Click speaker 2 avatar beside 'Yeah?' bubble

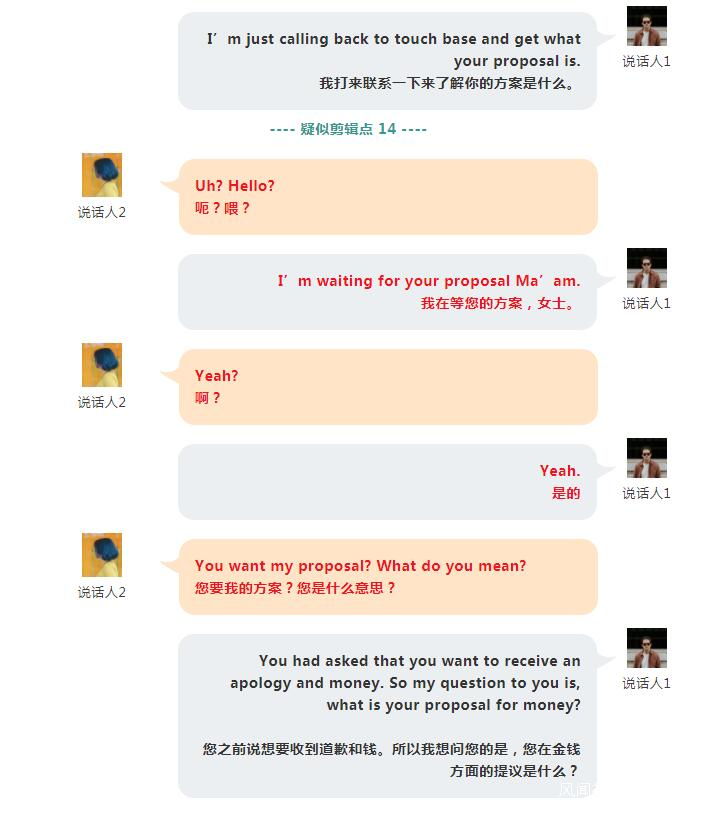coord(102,365)
